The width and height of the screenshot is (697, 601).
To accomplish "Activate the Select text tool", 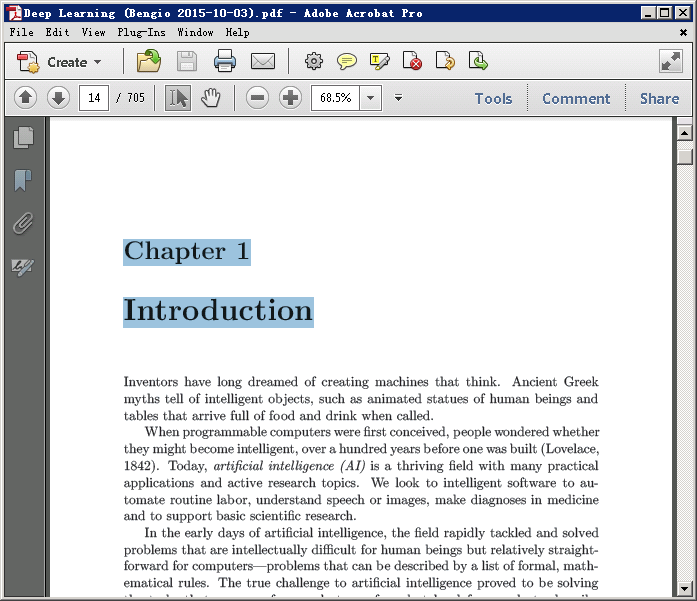I will tap(178, 98).
